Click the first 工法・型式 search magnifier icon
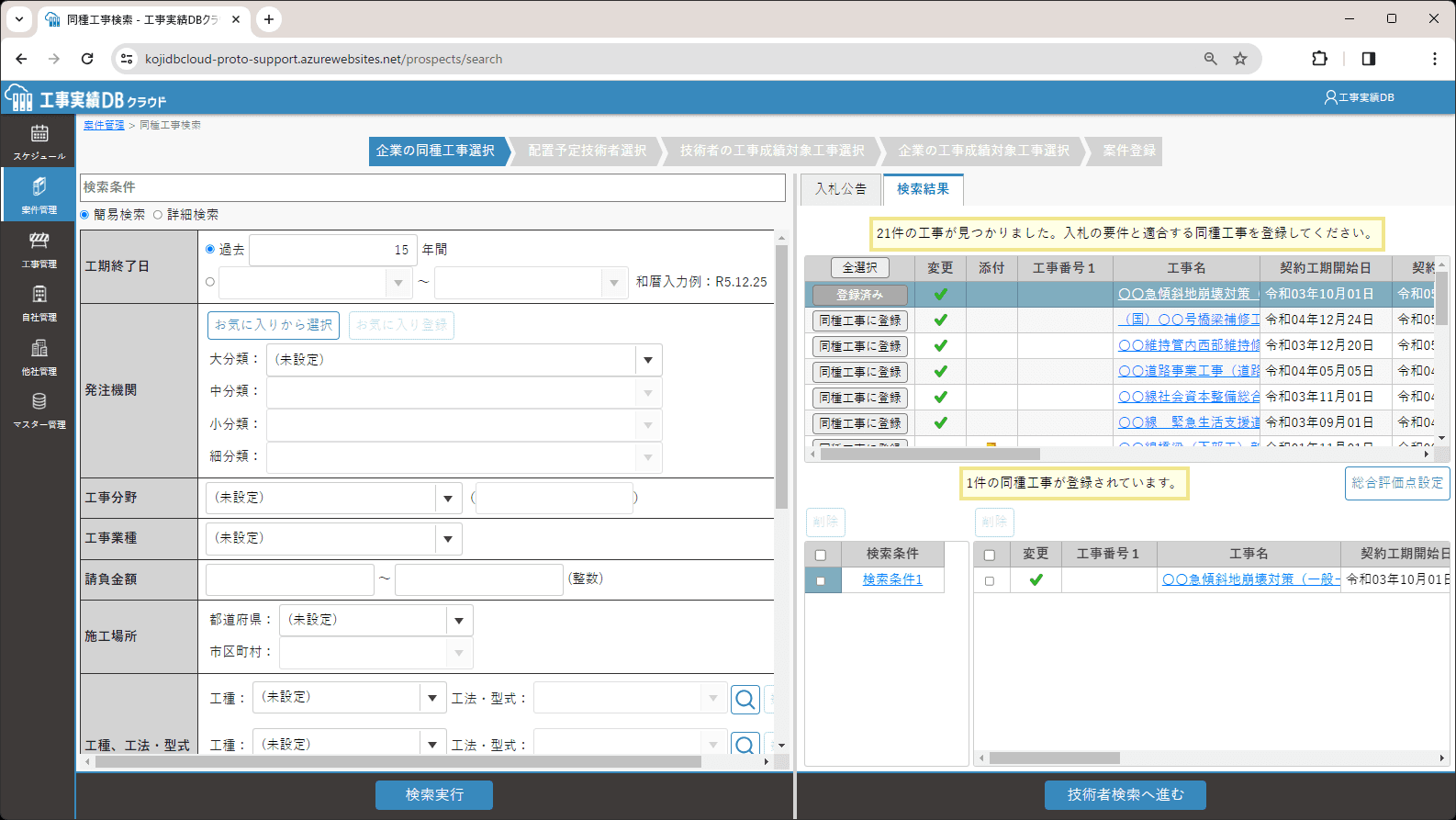The image size is (1456, 820). pos(745,700)
